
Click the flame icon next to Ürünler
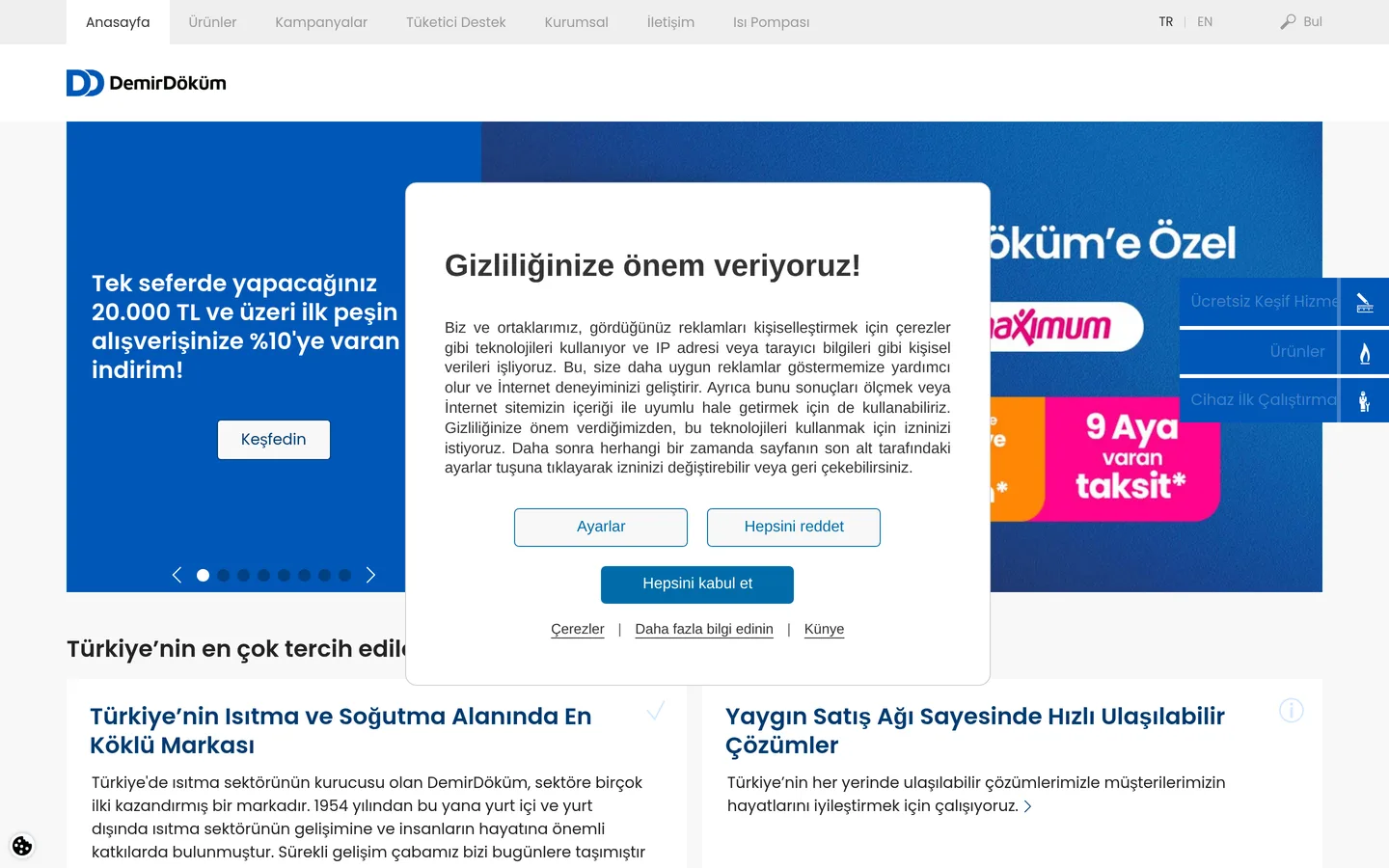[x=1365, y=353]
